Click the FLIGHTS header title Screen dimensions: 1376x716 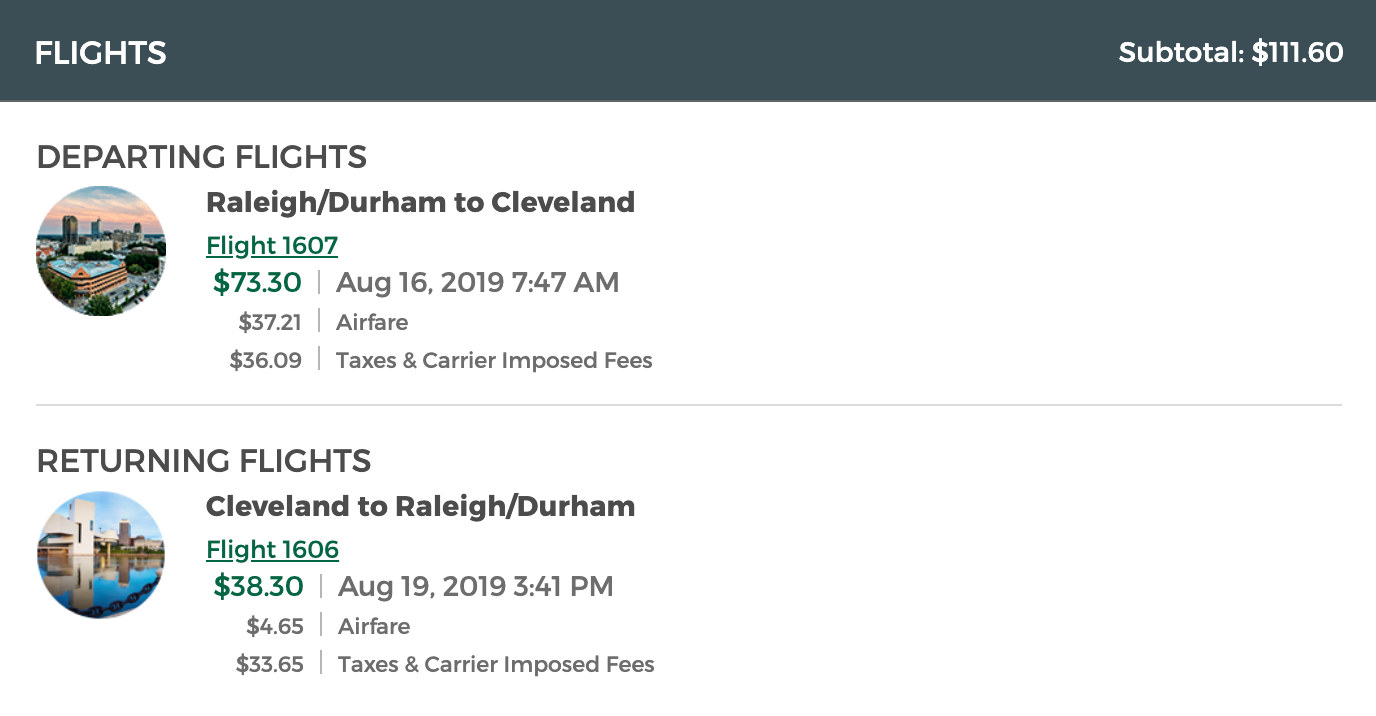click(x=101, y=52)
